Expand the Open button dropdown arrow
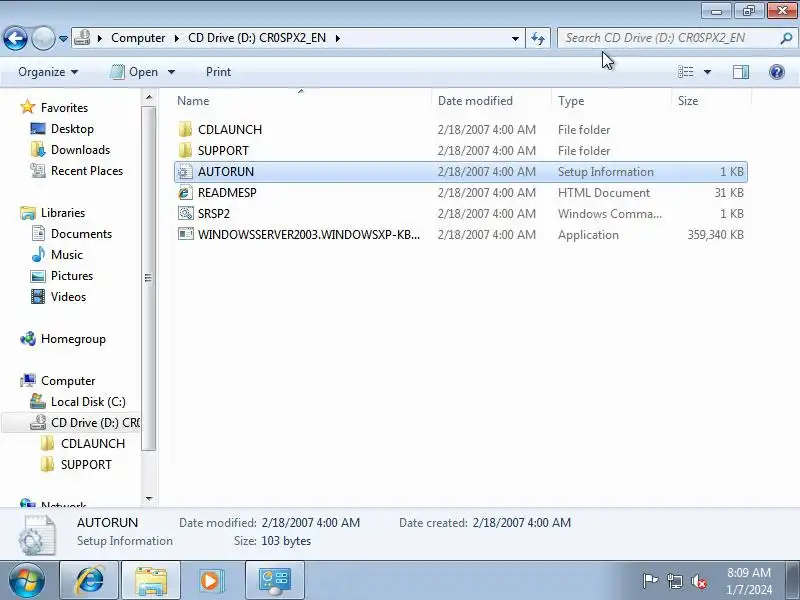800x600 pixels. click(x=171, y=72)
